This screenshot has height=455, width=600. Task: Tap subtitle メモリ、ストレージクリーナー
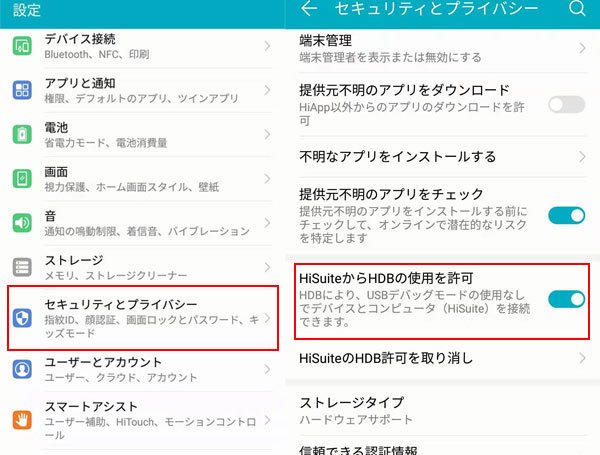pos(116,275)
